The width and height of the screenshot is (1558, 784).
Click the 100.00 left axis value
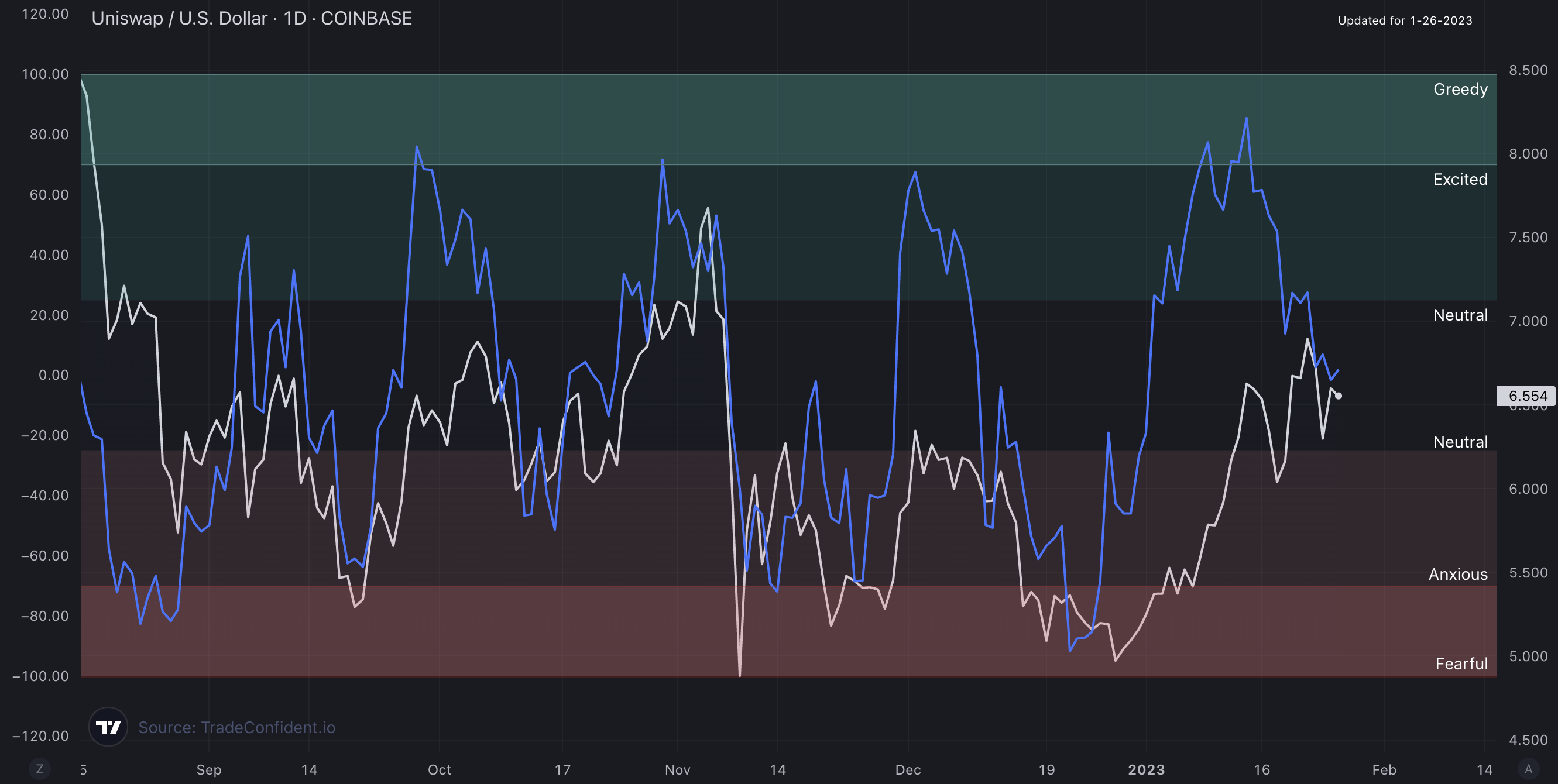point(46,74)
